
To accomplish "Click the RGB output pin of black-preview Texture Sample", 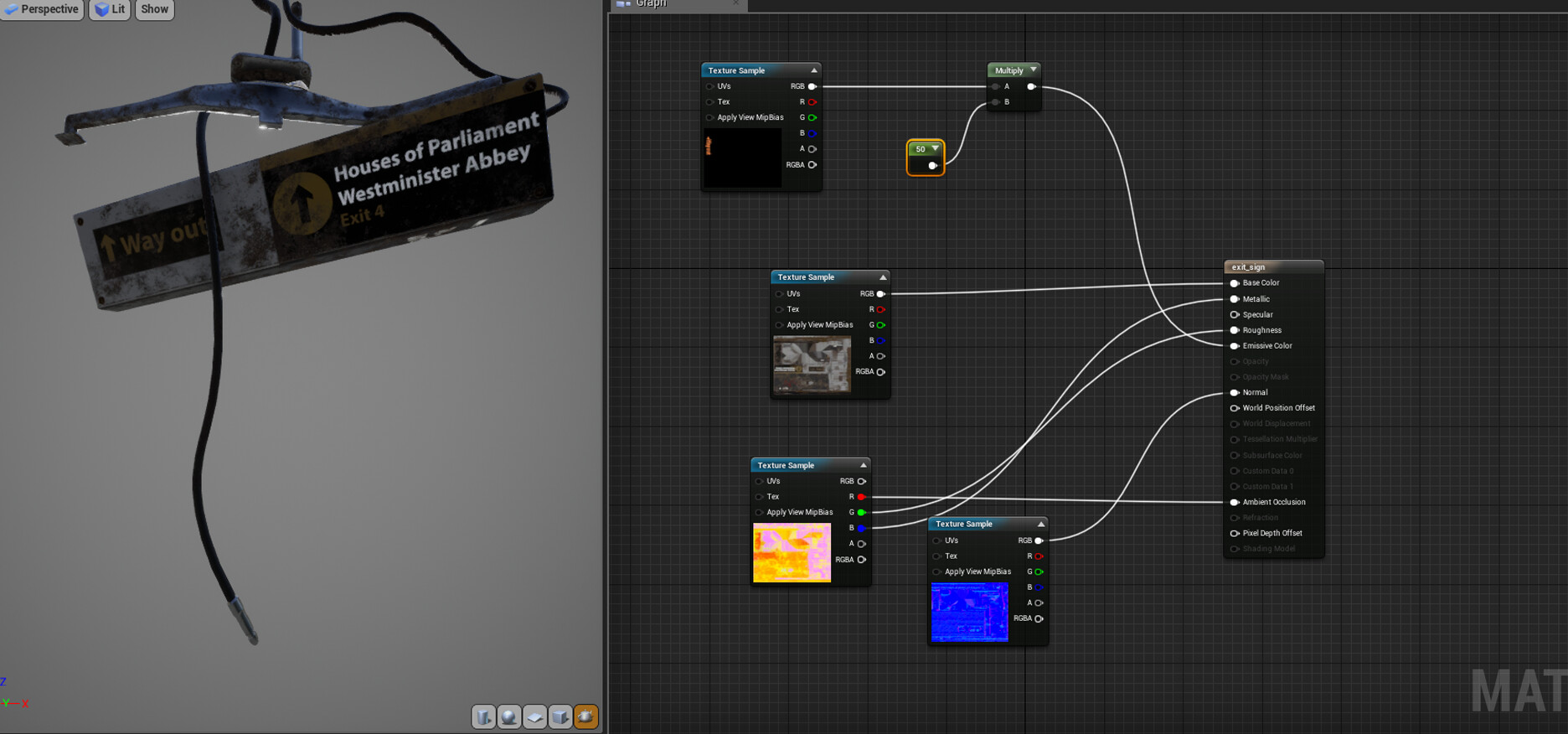I will click(812, 86).
